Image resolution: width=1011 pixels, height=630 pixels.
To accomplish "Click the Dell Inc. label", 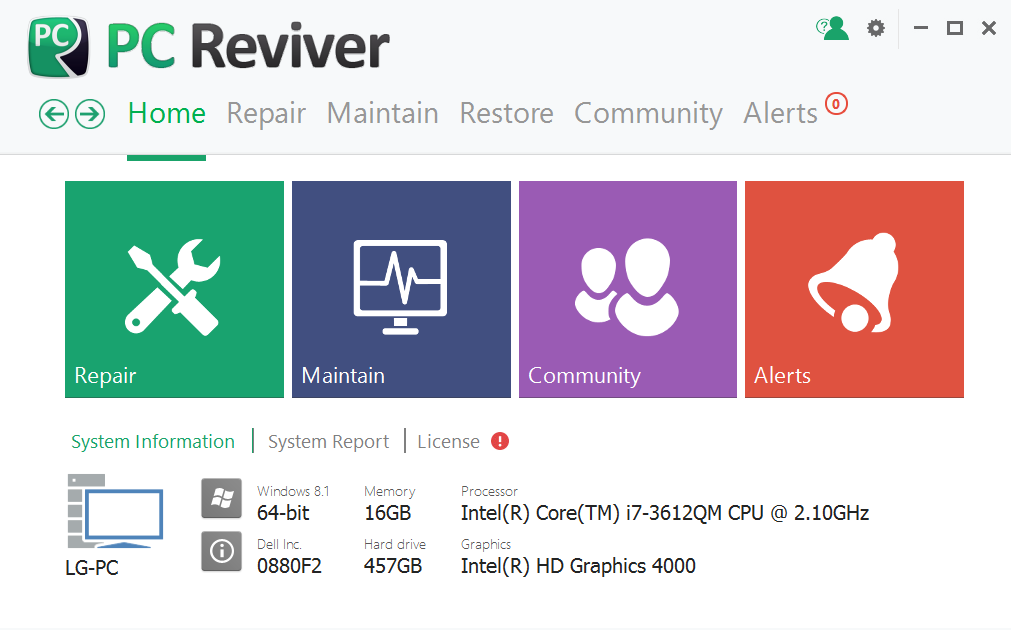I will [279, 544].
